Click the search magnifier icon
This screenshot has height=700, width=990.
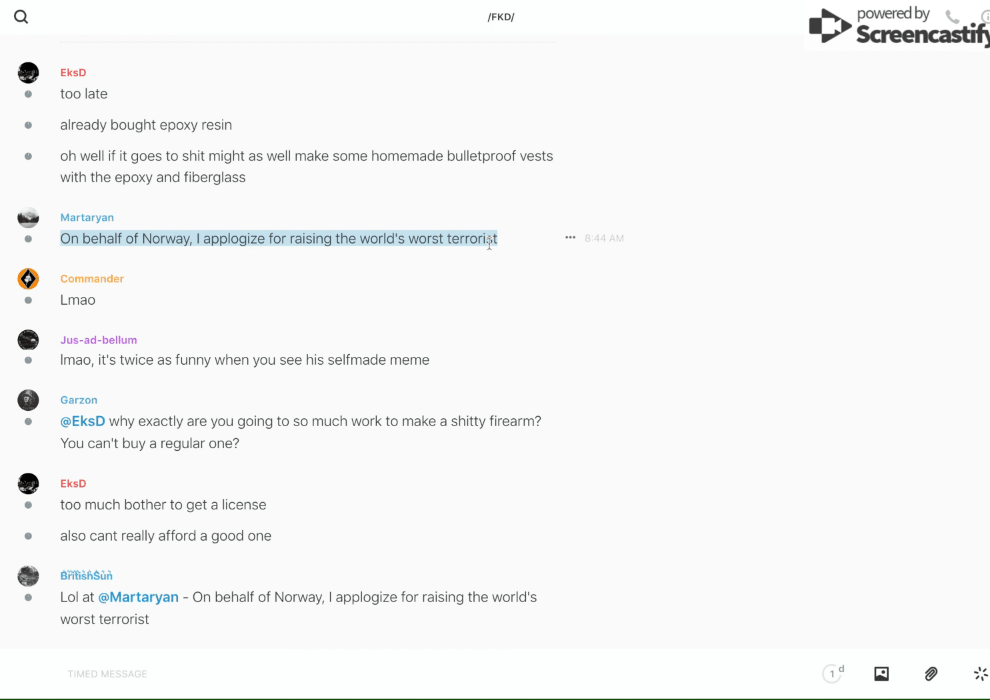[x=21, y=17]
